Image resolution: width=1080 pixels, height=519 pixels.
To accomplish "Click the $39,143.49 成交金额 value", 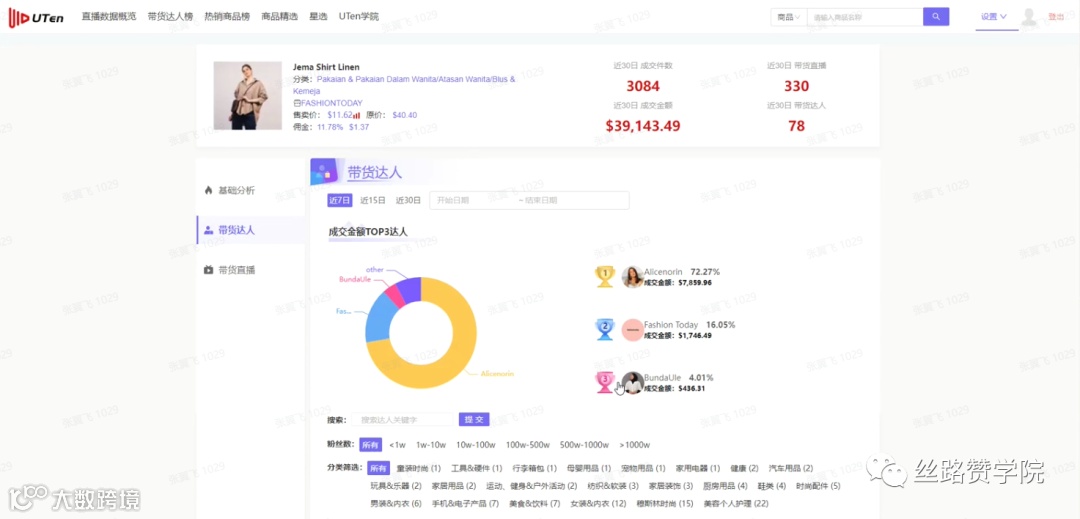I will [643, 126].
